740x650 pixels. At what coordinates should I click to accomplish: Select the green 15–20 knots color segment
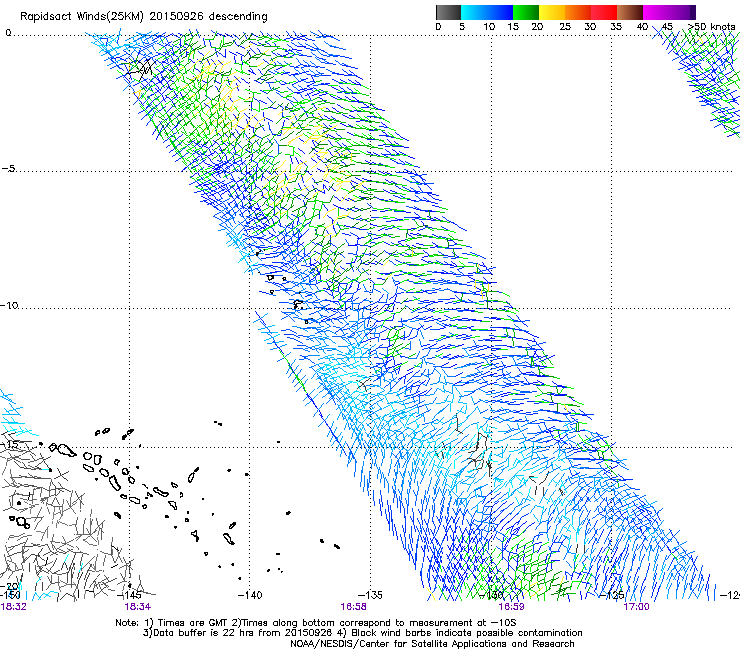526,12
